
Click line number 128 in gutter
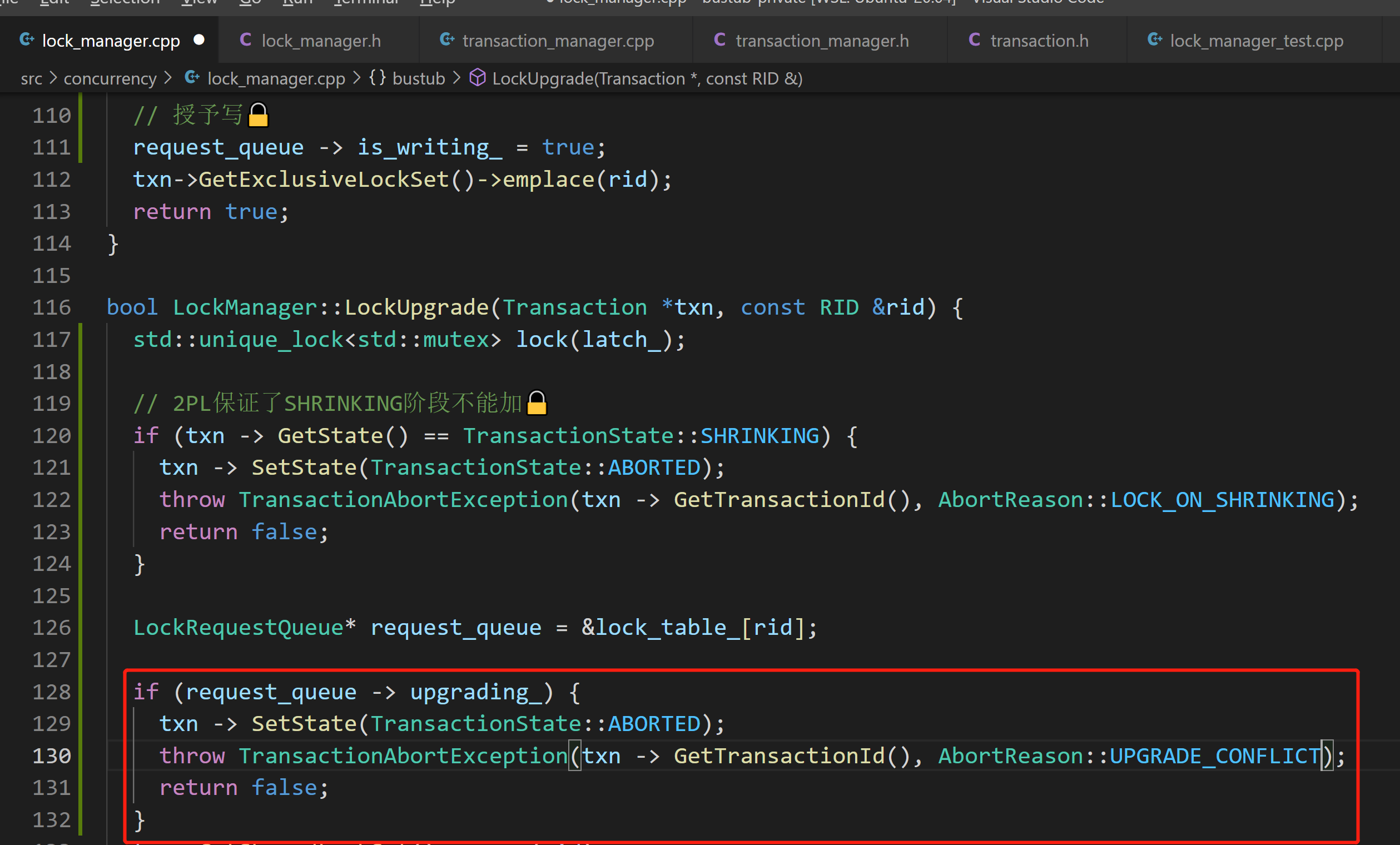click(x=51, y=692)
